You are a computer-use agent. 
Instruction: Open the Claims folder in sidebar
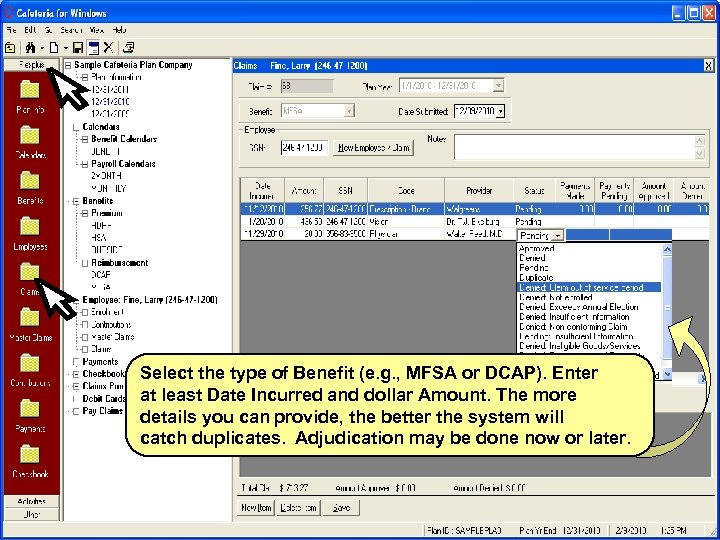click(30, 272)
